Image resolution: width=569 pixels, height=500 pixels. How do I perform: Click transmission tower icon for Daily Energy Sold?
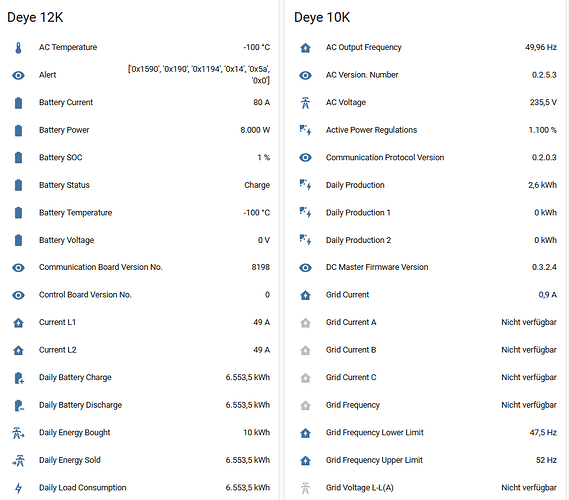click(19, 460)
